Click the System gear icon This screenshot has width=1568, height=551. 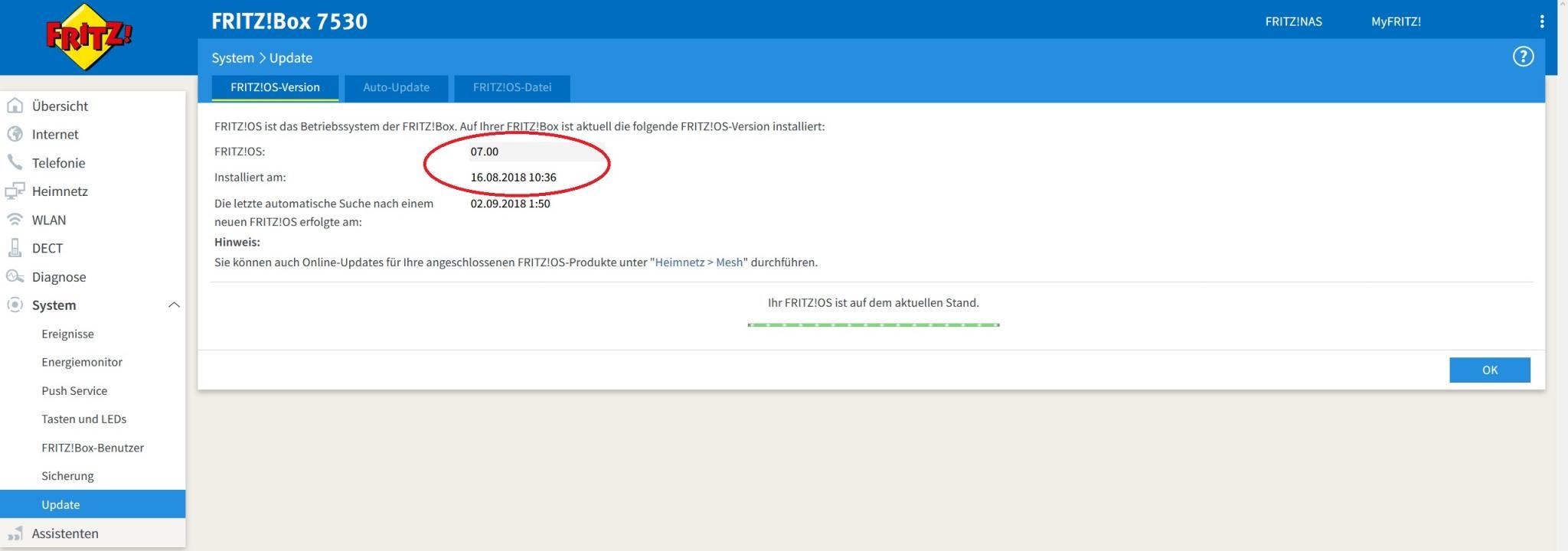(15, 305)
